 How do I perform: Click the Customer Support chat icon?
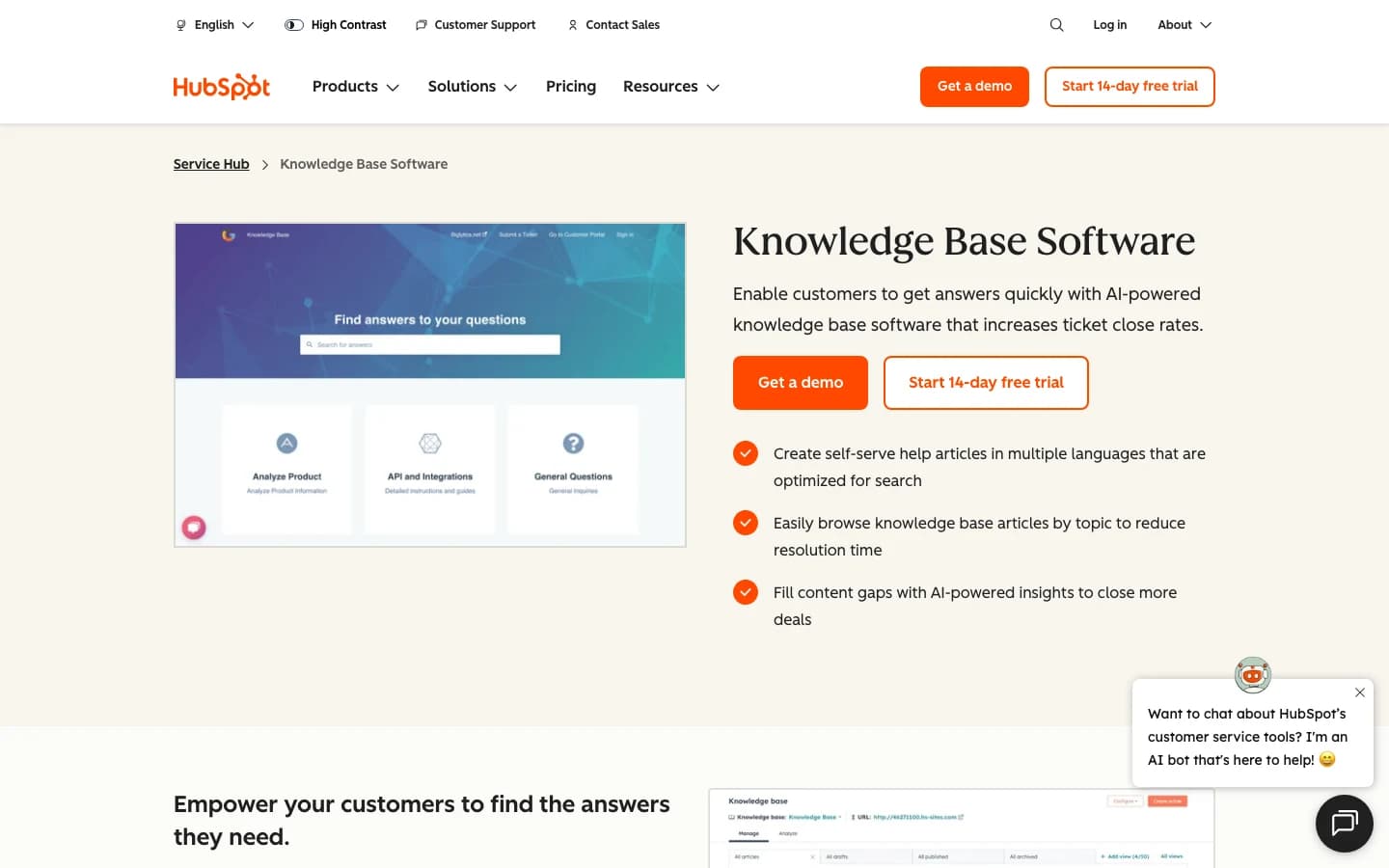[x=421, y=25]
